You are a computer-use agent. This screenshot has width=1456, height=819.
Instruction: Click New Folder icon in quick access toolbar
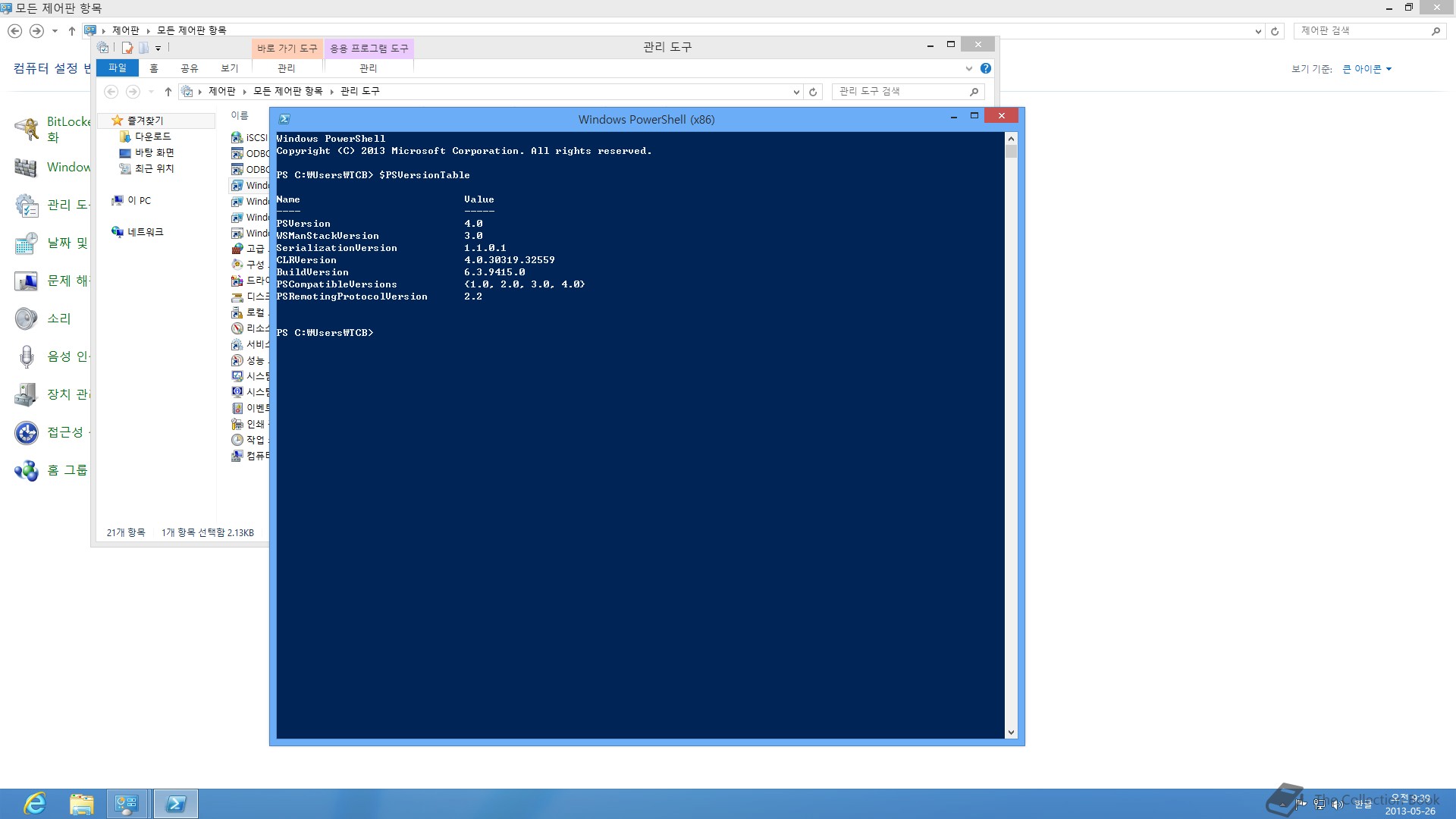click(143, 48)
